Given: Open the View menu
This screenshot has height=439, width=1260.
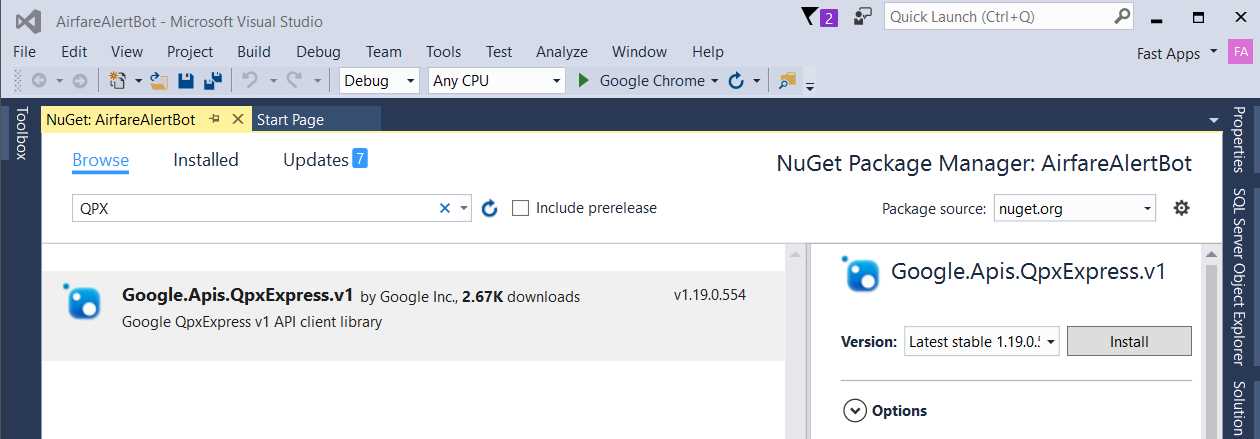Looking at the screenshot, I should (127, 51).
